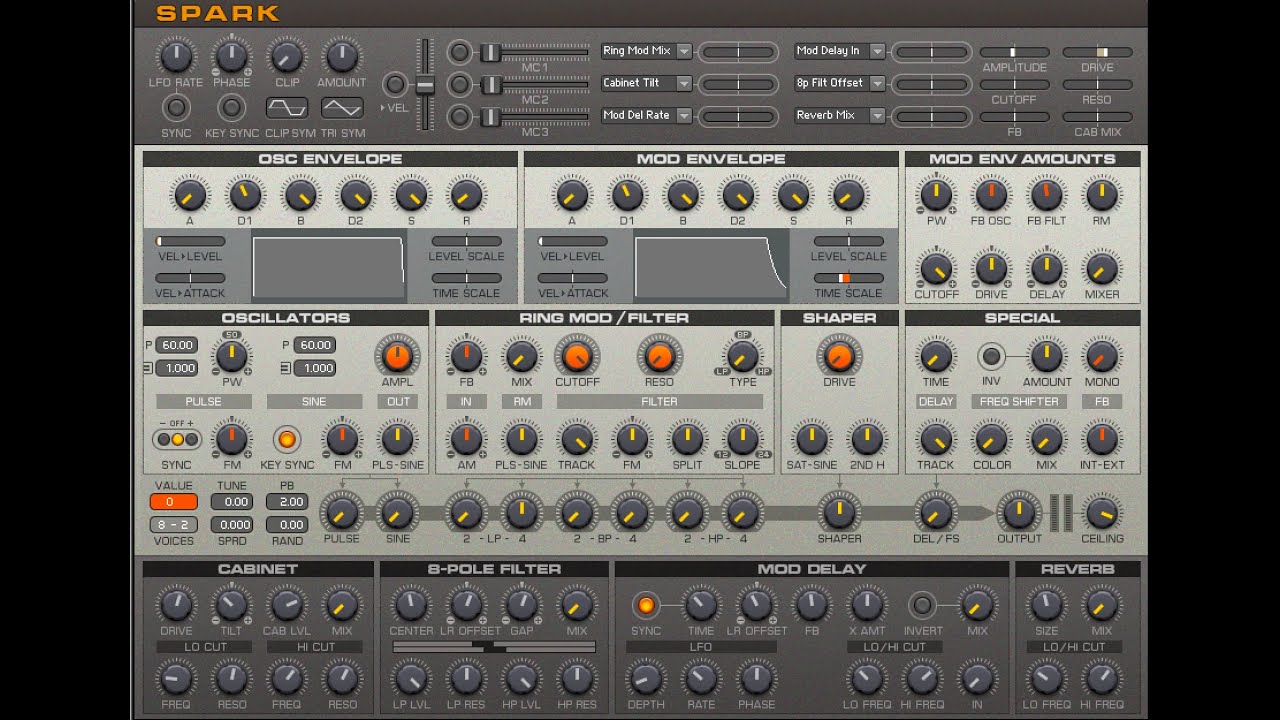
Task: Click the CLIP knob
Action: (287, 56)
